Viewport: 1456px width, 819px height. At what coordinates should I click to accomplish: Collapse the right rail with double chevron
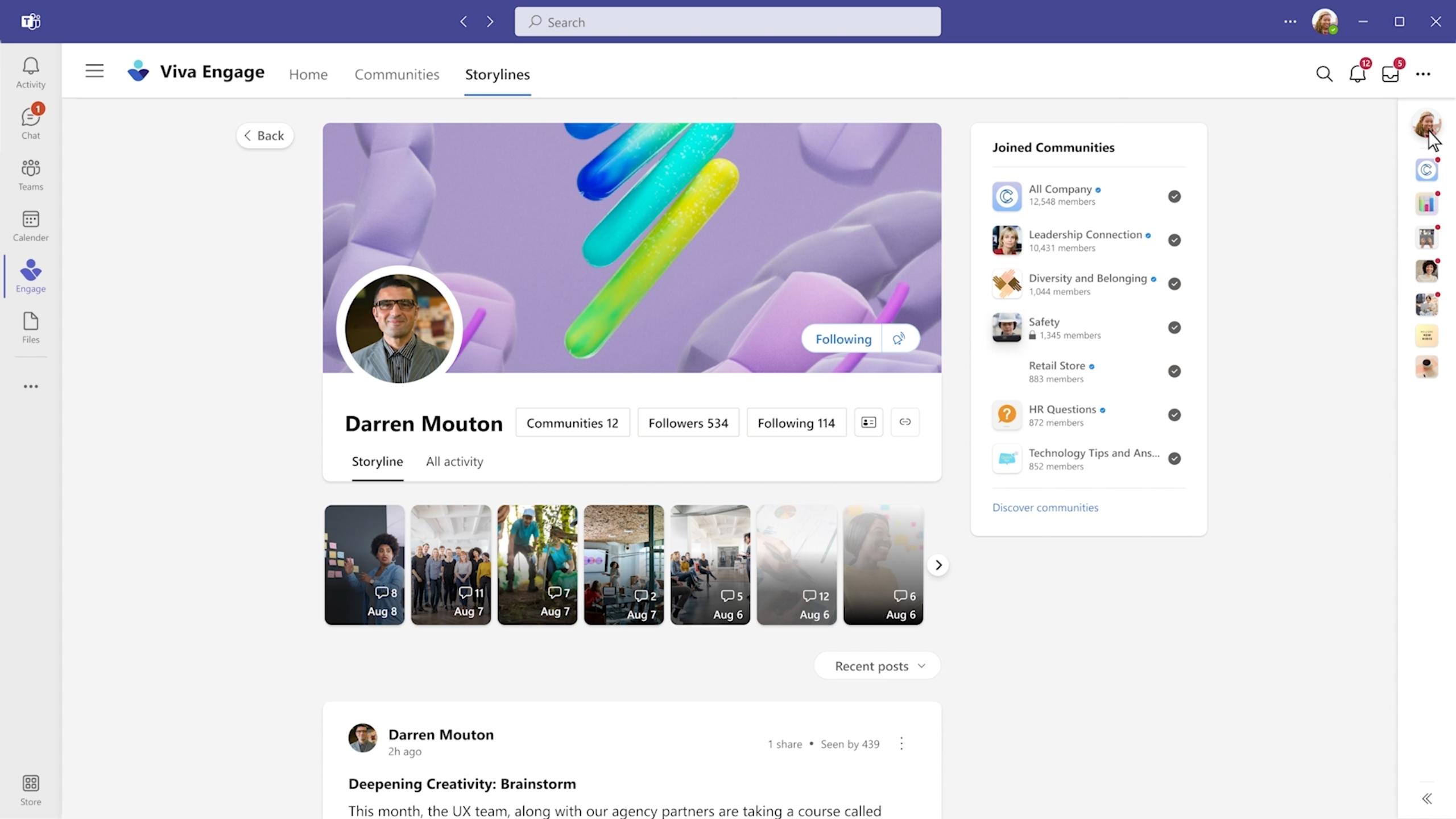pos(1427,799)
